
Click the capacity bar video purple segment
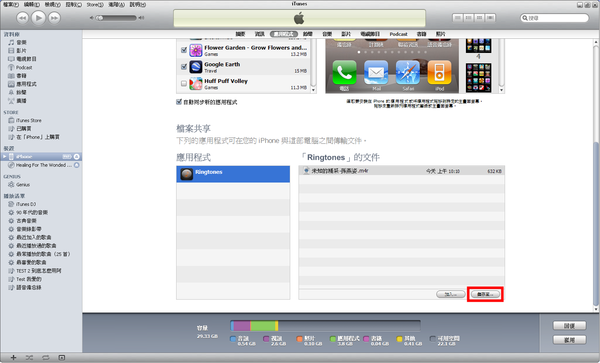pyautogui.click(x=242, y=326)
